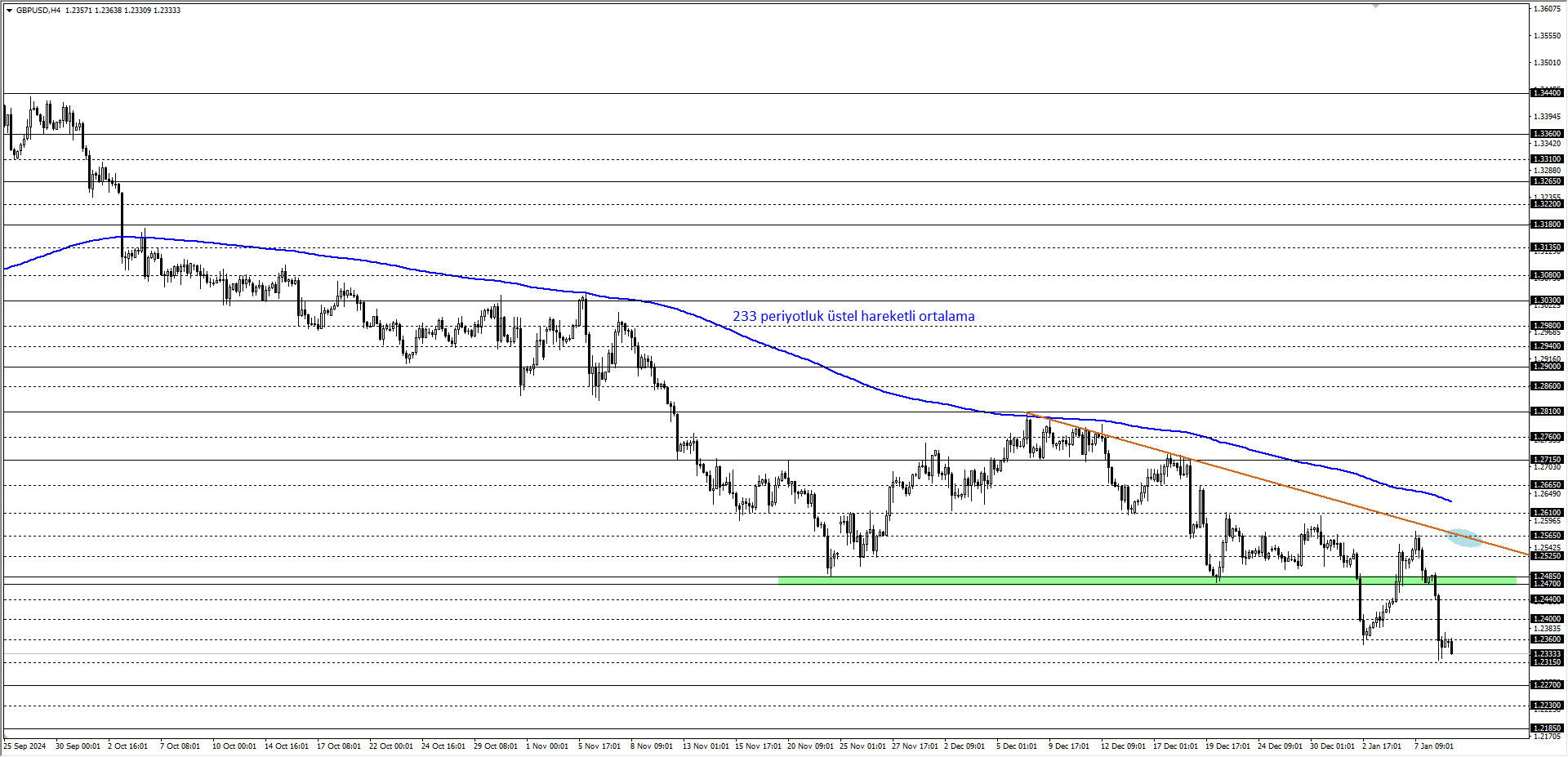Click the 2 Dec 09:01 time label
The height and width of the screenshot is (757, 1568).
tap(965, 746)
